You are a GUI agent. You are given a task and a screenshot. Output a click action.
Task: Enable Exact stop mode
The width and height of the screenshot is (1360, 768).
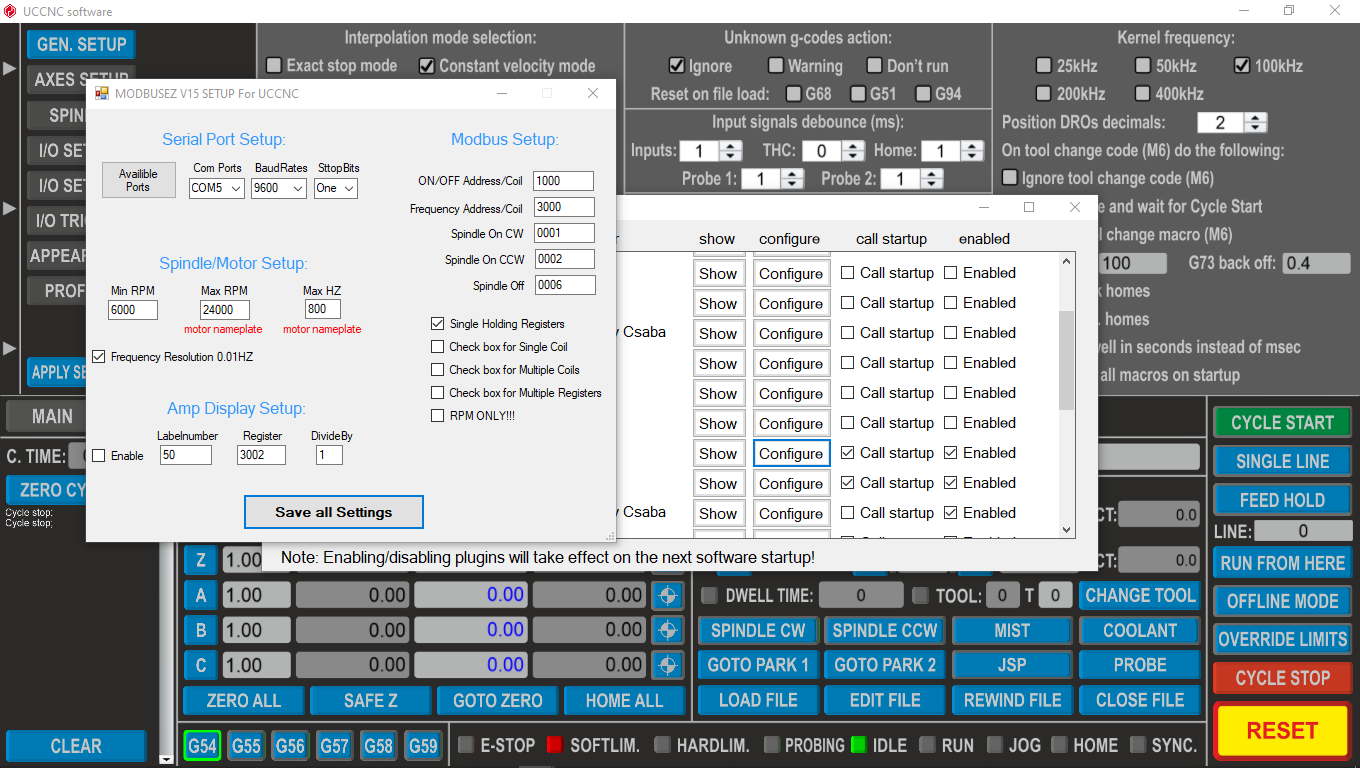pos(274,66)
